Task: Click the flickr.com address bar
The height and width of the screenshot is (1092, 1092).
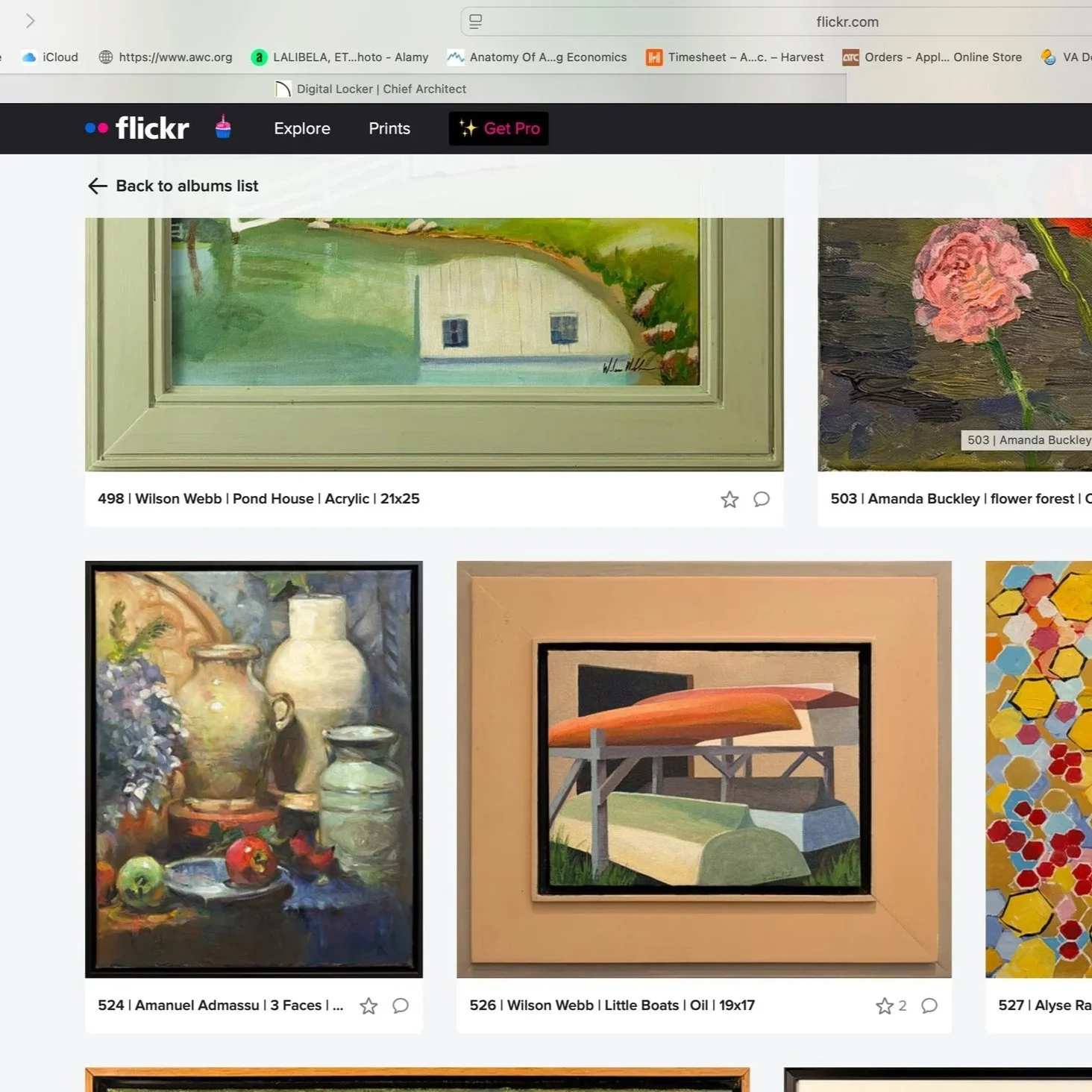Action: 846,21
